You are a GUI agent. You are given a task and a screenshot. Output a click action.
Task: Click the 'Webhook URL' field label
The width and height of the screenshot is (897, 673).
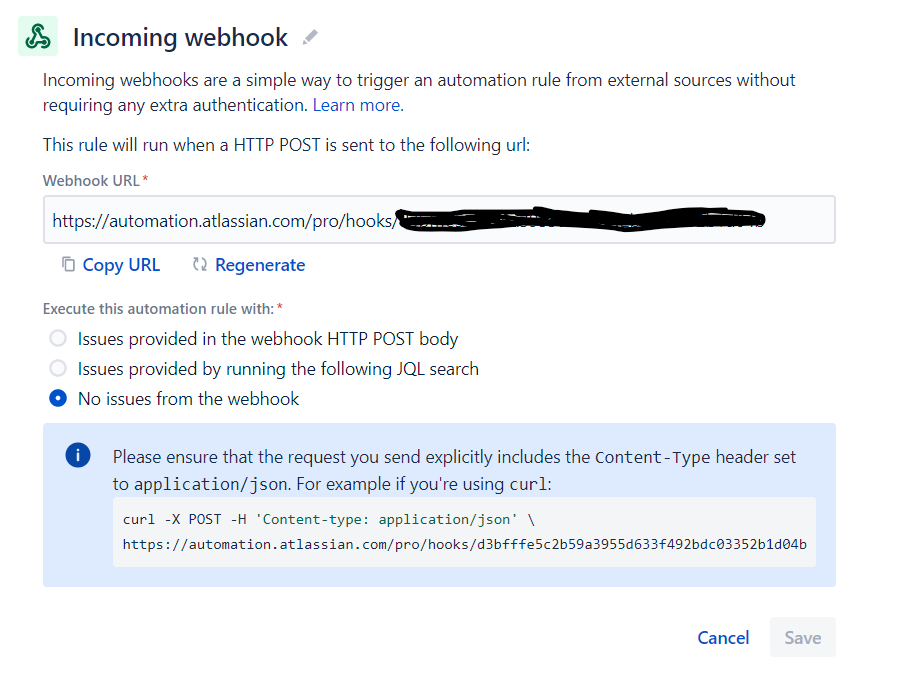pyautogui.click(x=92, y=181)
